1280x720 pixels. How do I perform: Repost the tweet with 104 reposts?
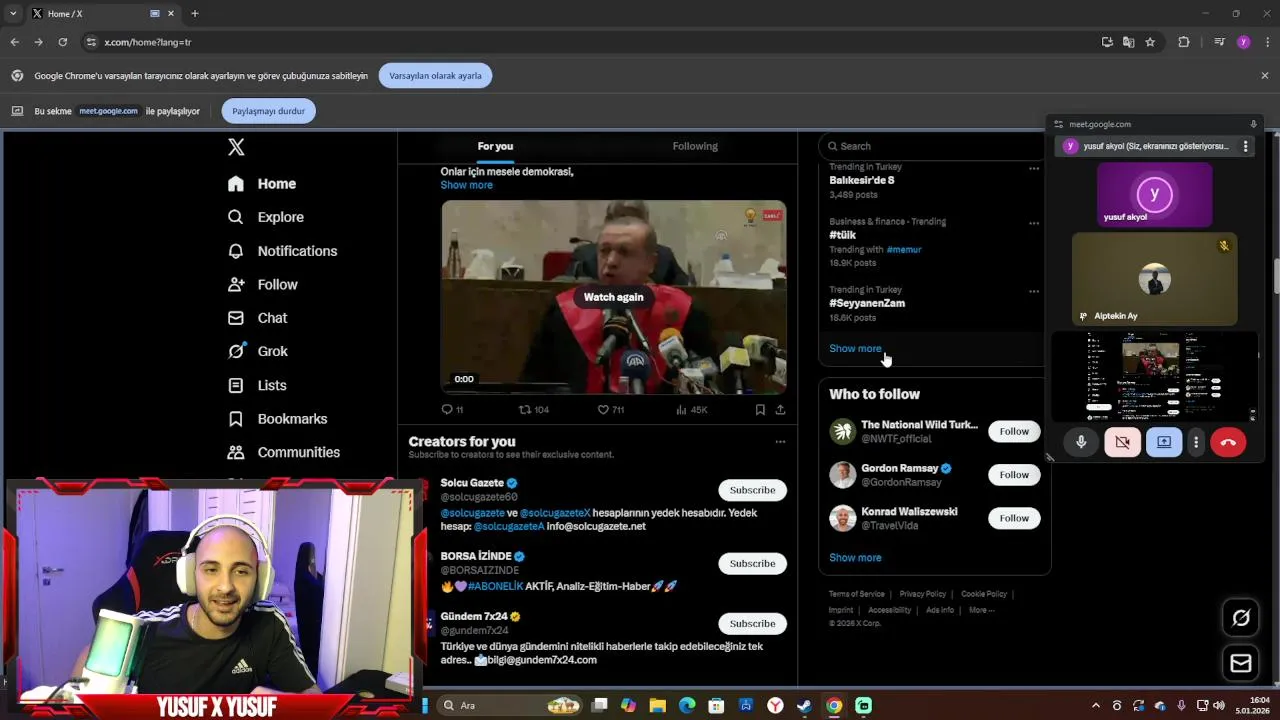click(534, 410)
